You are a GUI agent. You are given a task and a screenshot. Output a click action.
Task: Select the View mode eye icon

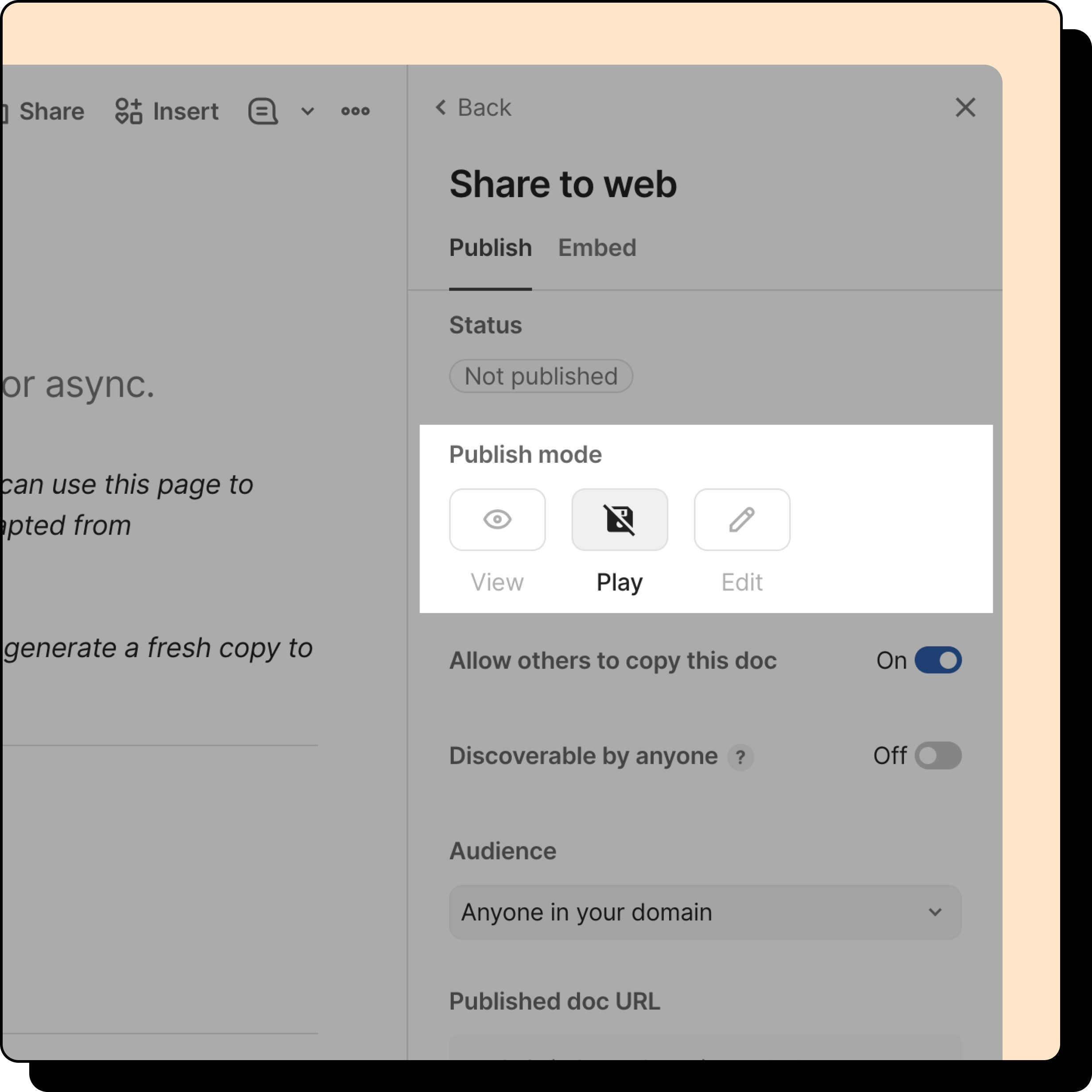[x=497, y=519]
